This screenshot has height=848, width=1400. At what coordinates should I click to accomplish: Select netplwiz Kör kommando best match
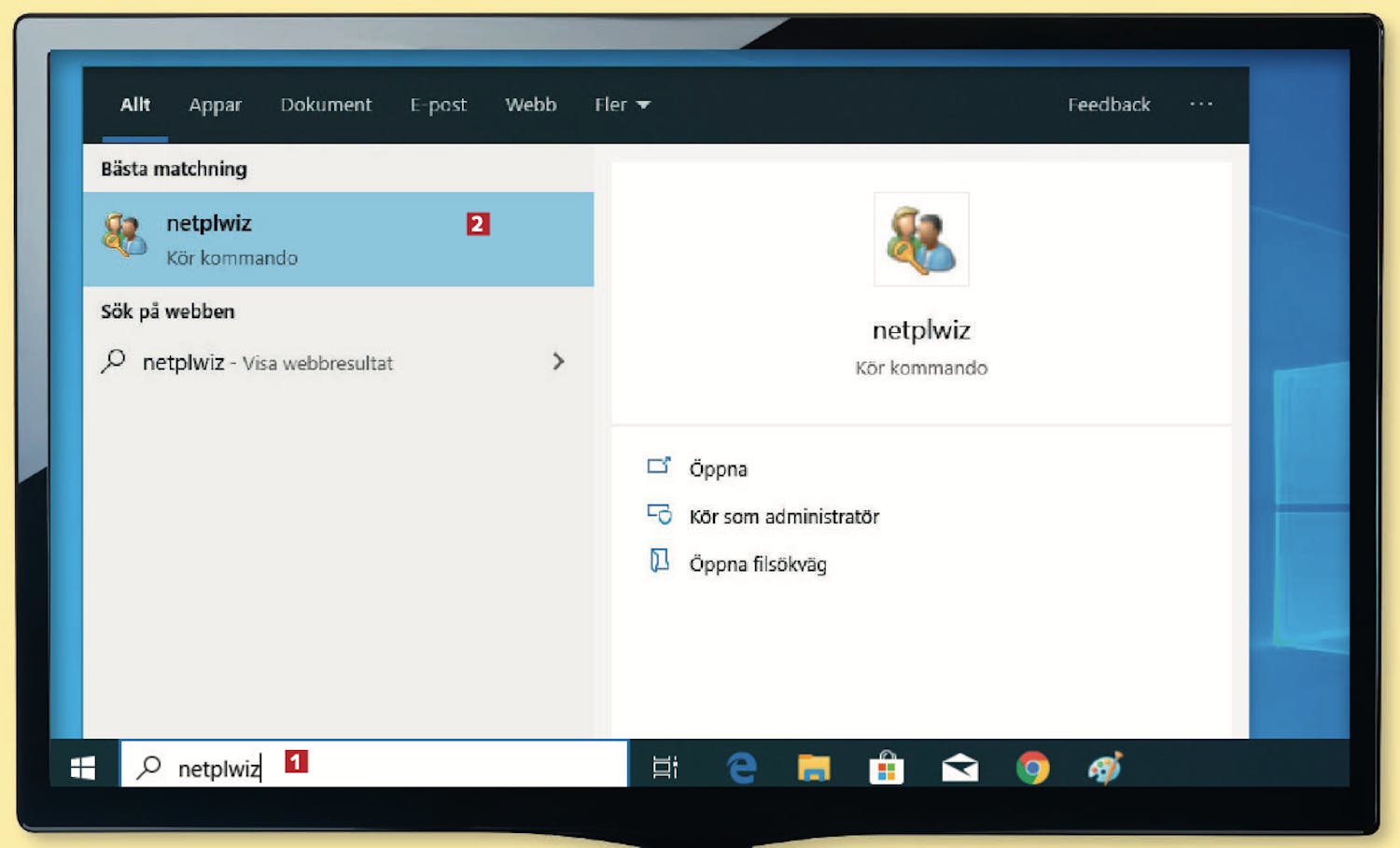tap(339, 240)
